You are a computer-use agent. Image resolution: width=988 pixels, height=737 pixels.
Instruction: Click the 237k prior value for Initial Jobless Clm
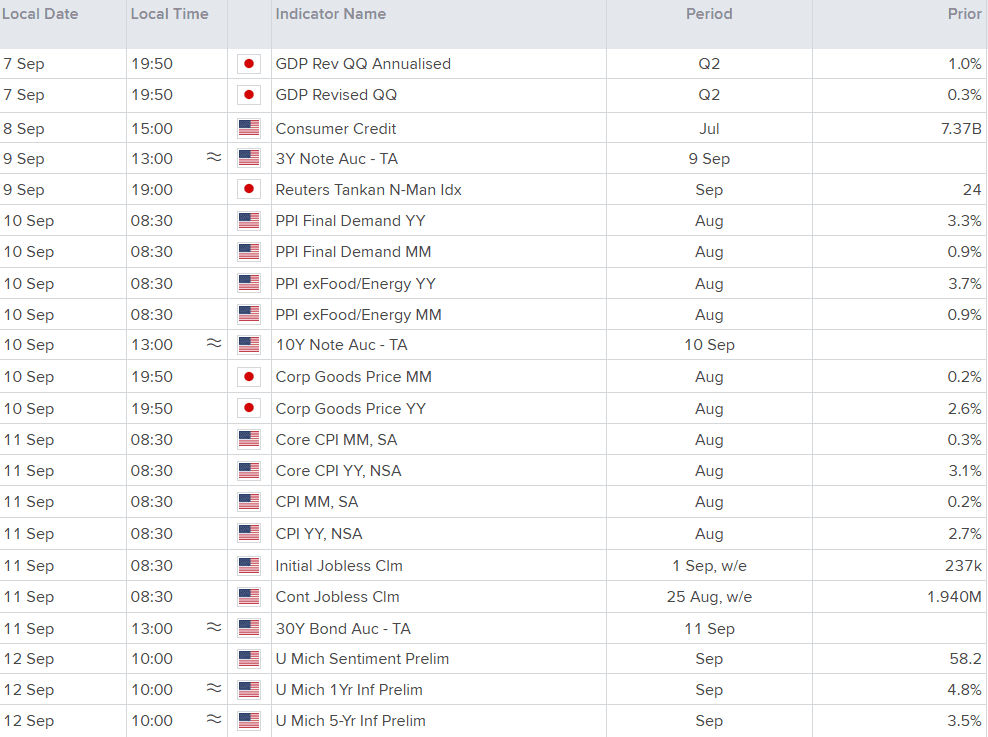[x=963, y=566]
